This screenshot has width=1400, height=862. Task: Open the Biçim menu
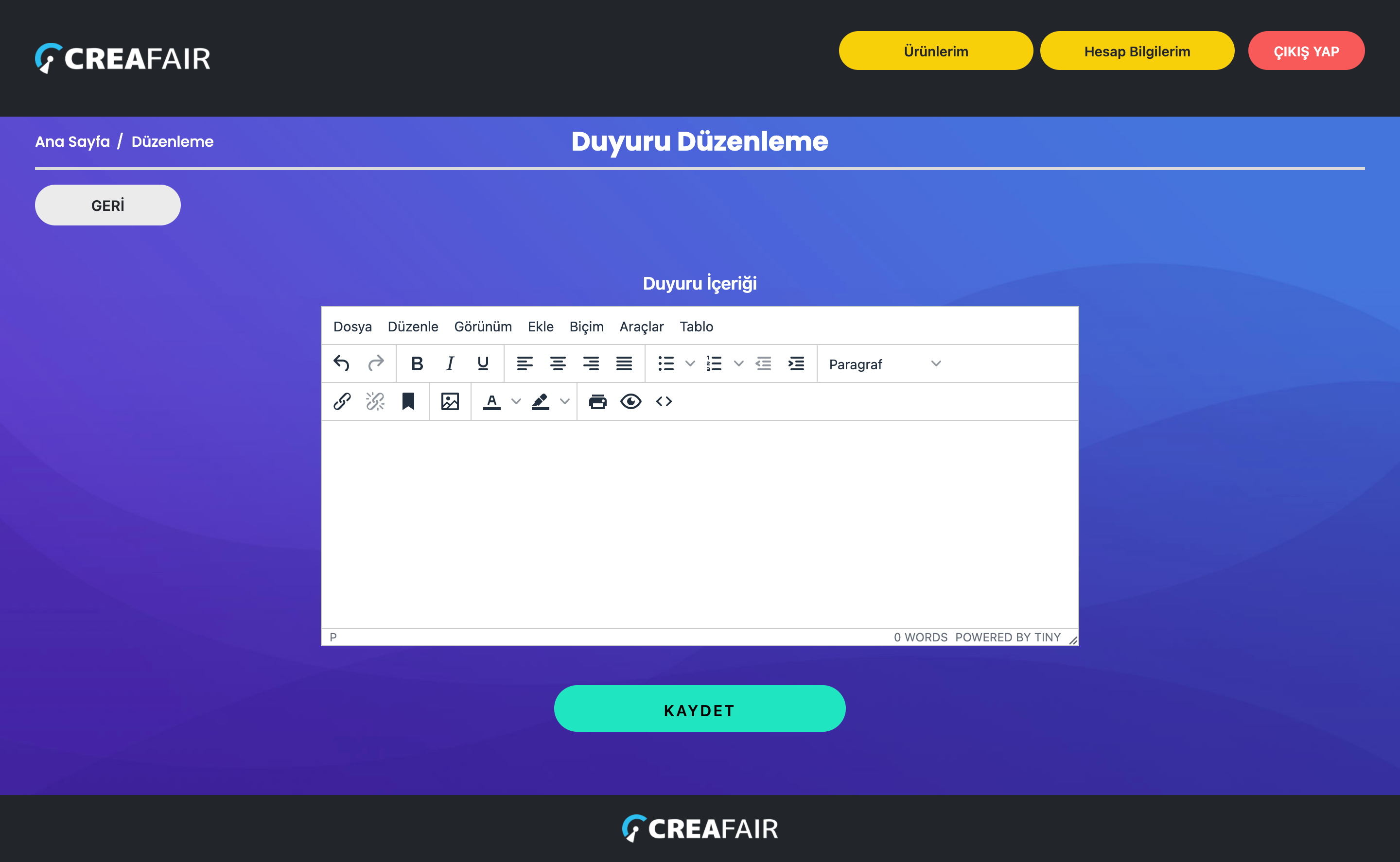[x=586, y=327]
